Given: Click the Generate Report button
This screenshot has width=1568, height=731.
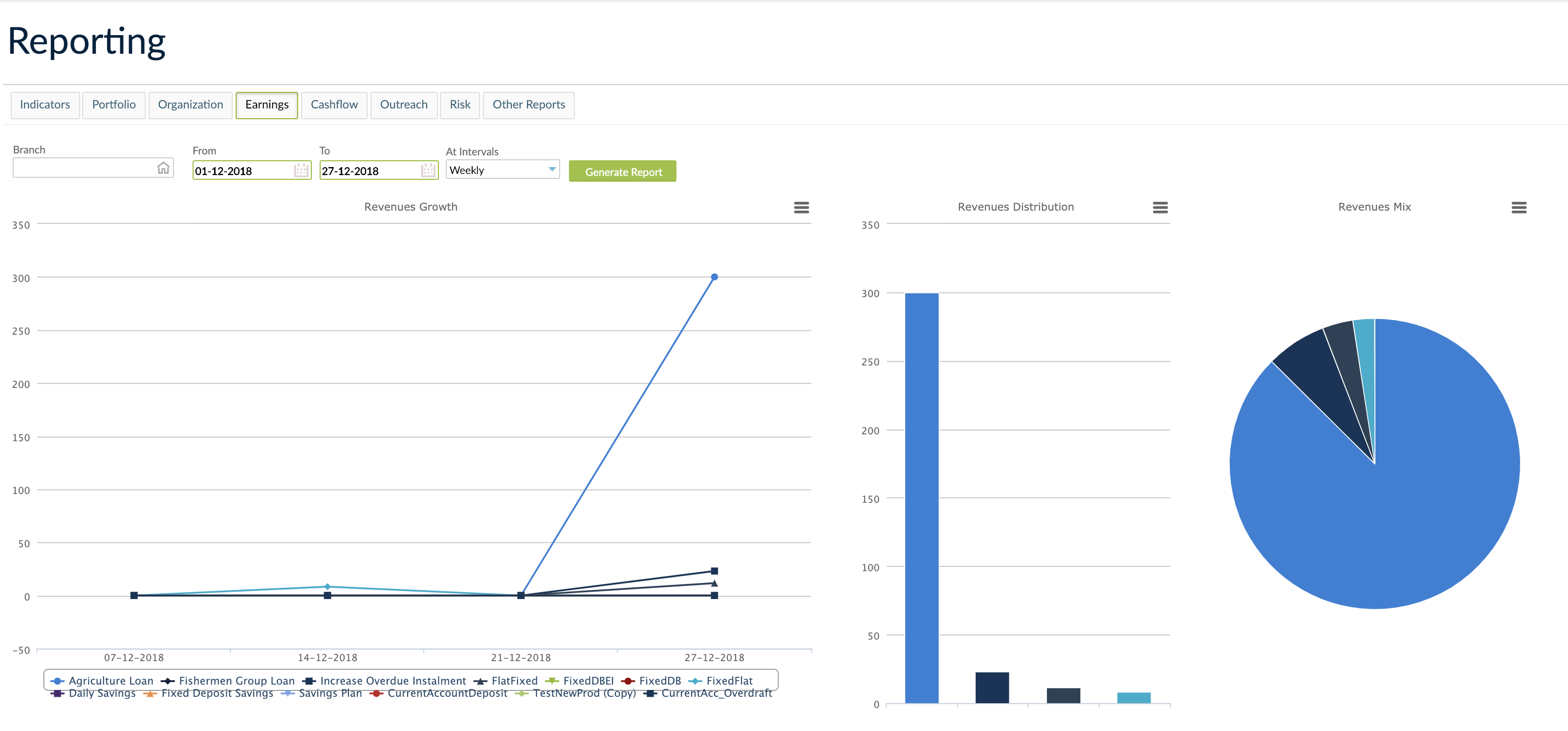Looking at the screenshot, I should [x=622, y=171].
